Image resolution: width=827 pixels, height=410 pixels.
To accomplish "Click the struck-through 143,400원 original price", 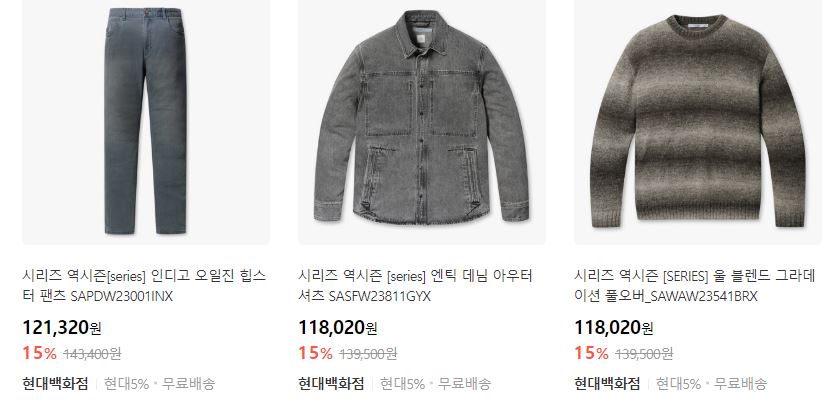I will pos(92,354).
